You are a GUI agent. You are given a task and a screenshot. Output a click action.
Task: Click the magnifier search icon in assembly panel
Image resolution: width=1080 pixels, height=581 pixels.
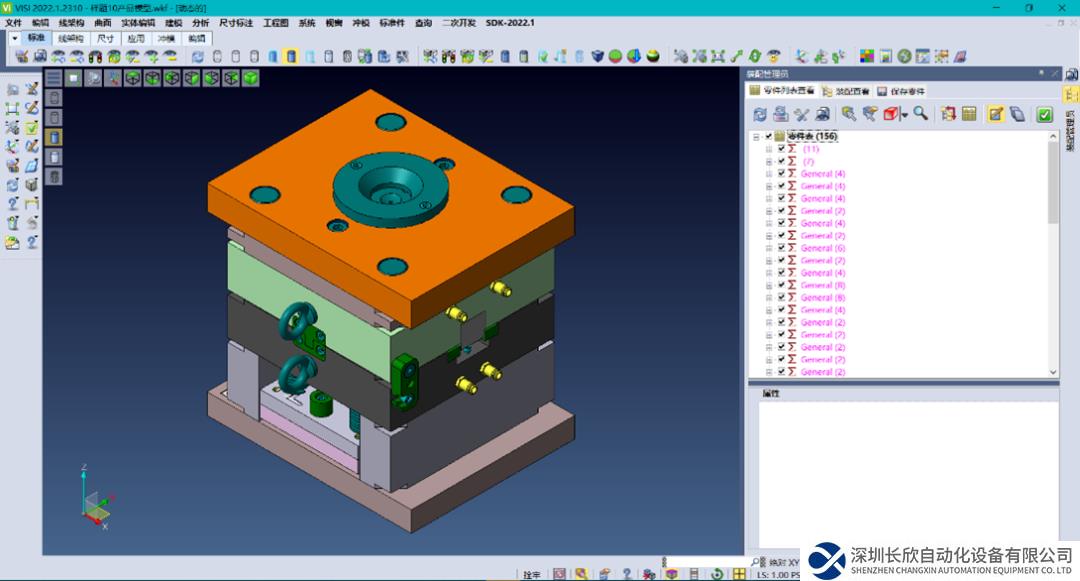pos(920,114)
